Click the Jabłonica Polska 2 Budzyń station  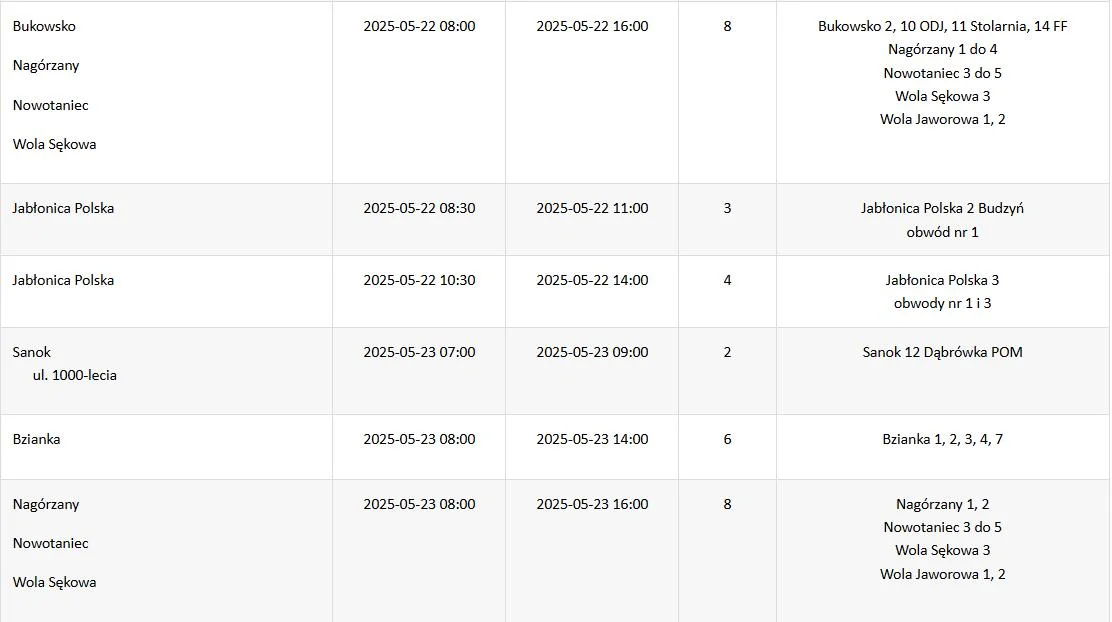943,209
